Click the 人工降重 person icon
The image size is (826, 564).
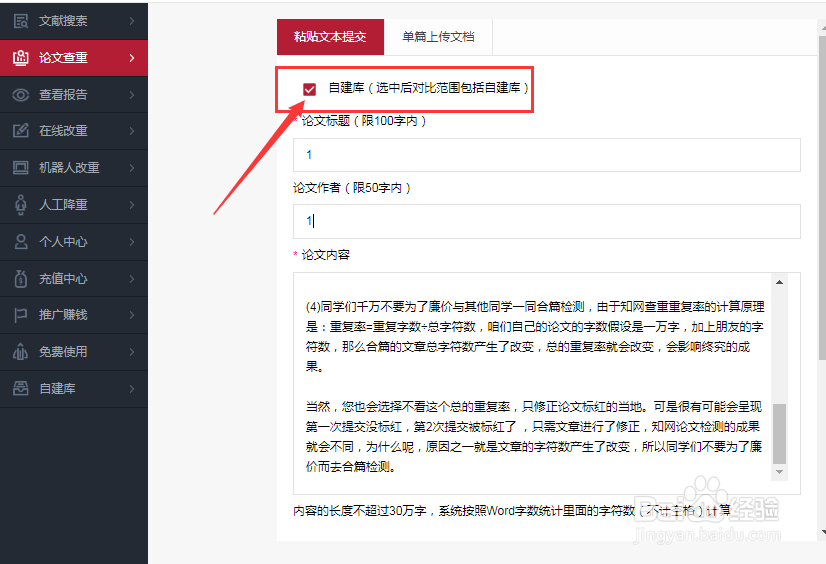tap(21, 205)
